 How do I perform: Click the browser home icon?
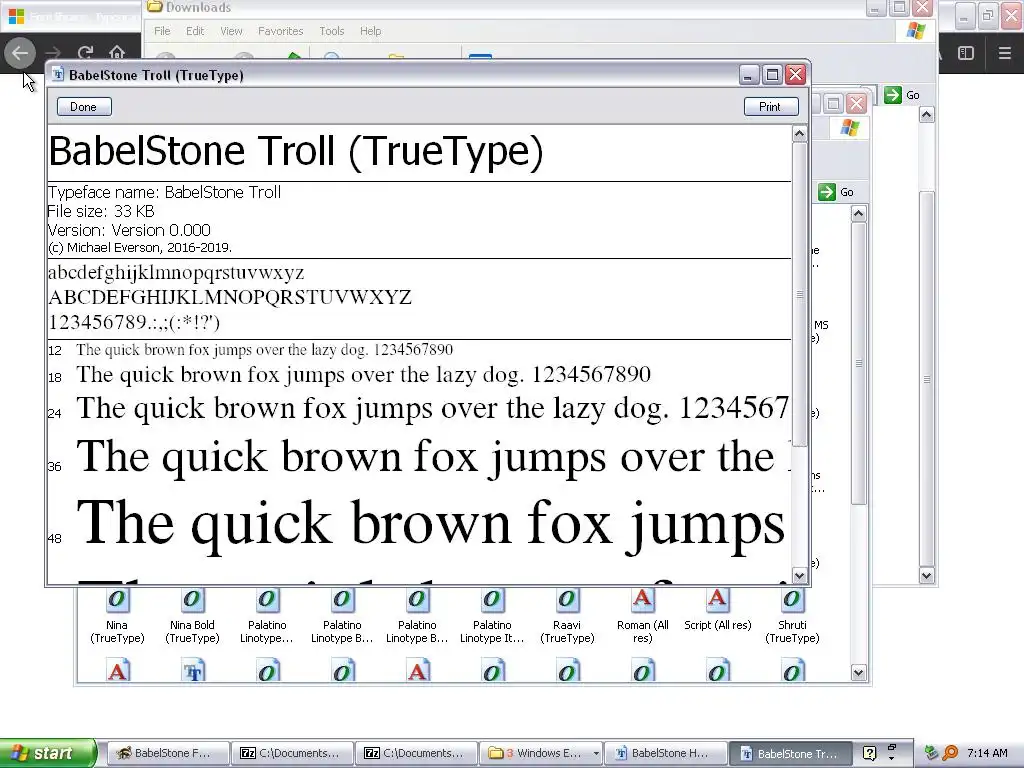(116, 52)
